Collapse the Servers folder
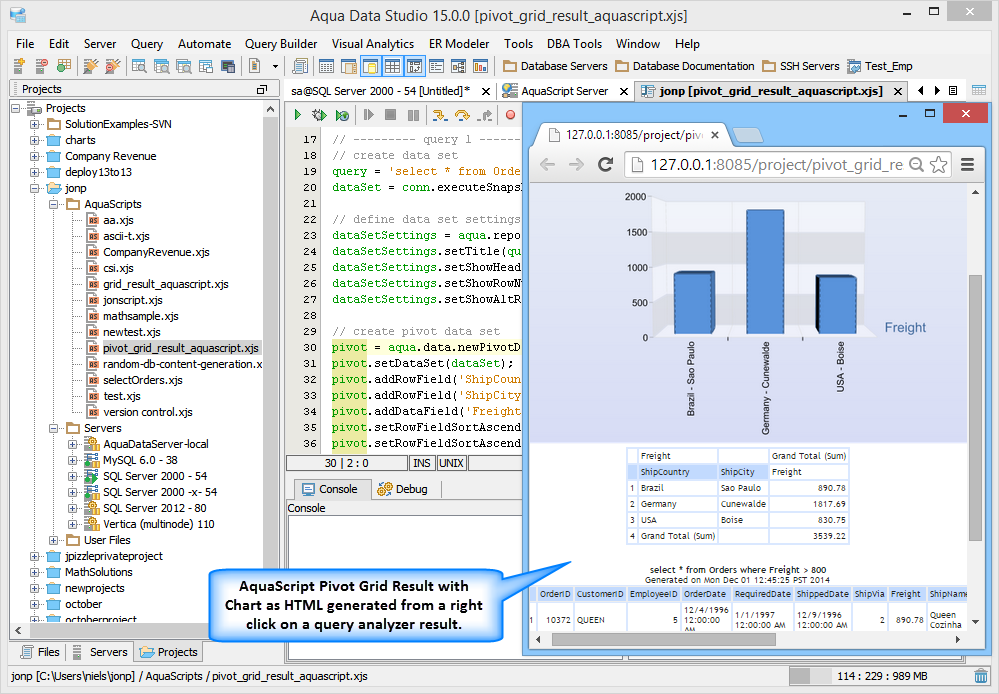The height and width of the screenshot is (694, 999). [54, 428]
